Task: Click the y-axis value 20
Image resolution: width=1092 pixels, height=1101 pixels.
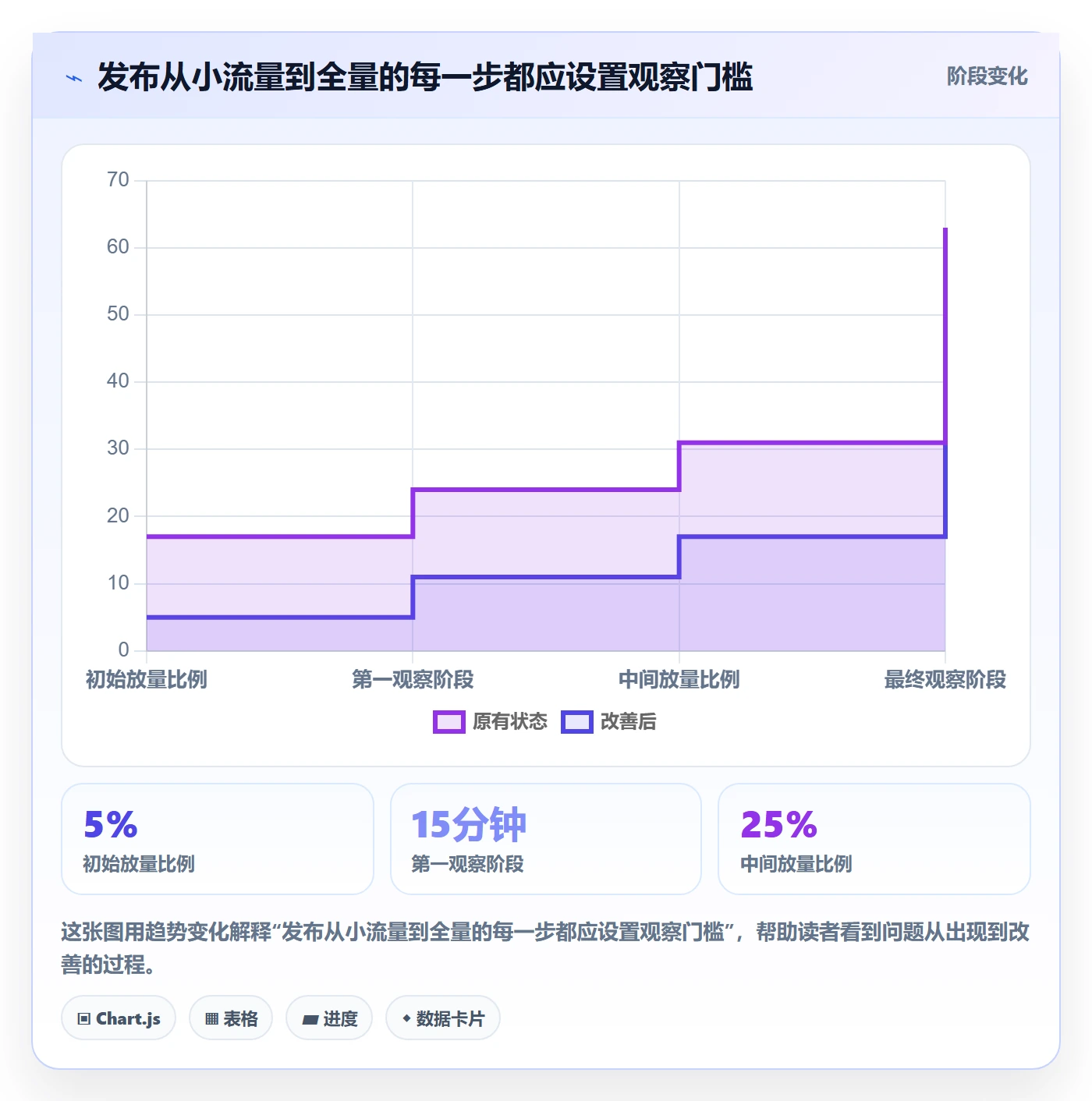Action: [118, 516]
